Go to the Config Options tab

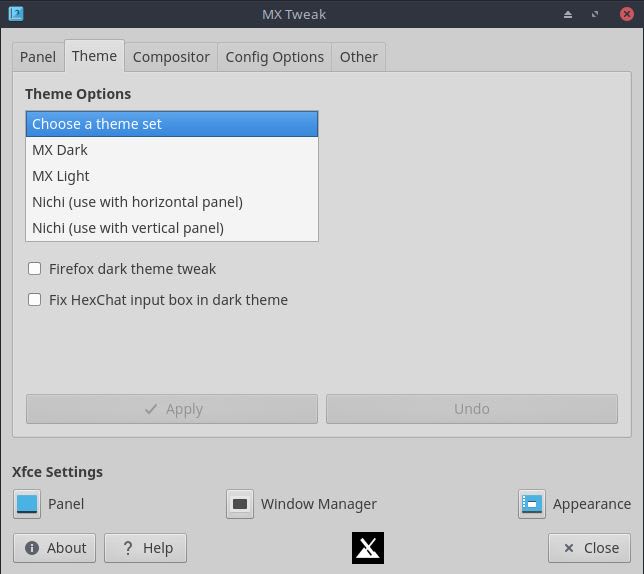(x=275, y=57)
